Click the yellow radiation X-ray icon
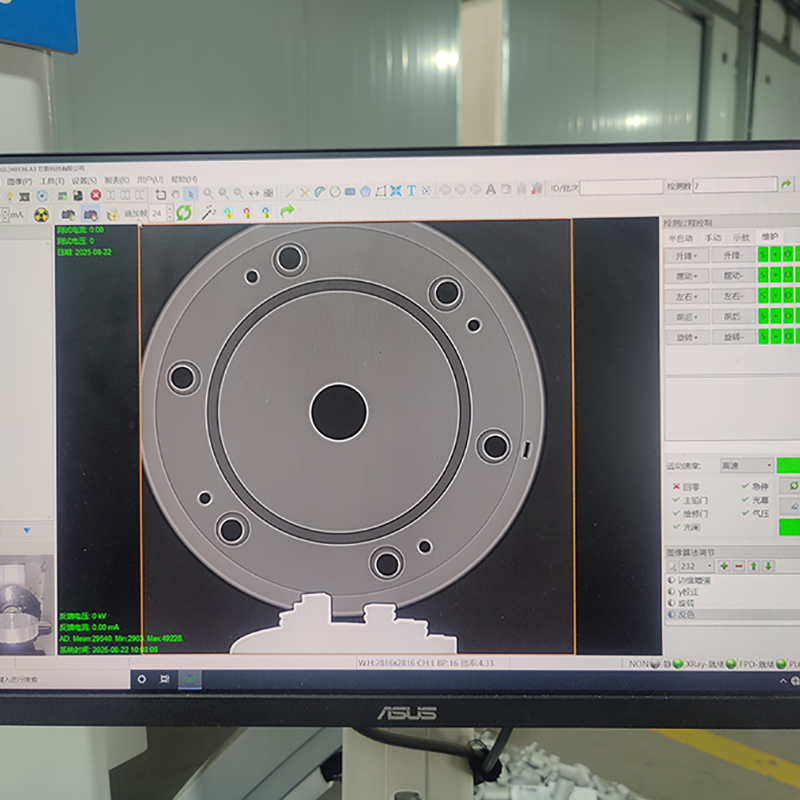Image resolution: width=800 pixels, height=800 pixels. click(x=41, y=215)
